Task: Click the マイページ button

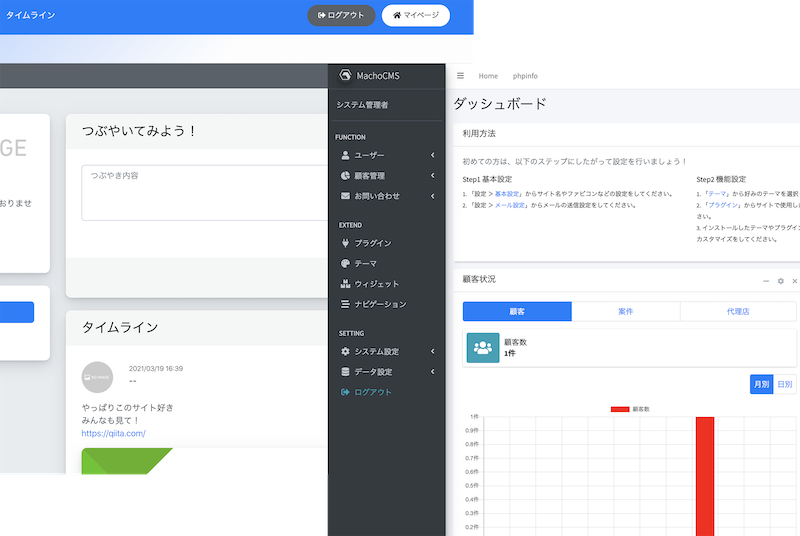Action: 415,16
